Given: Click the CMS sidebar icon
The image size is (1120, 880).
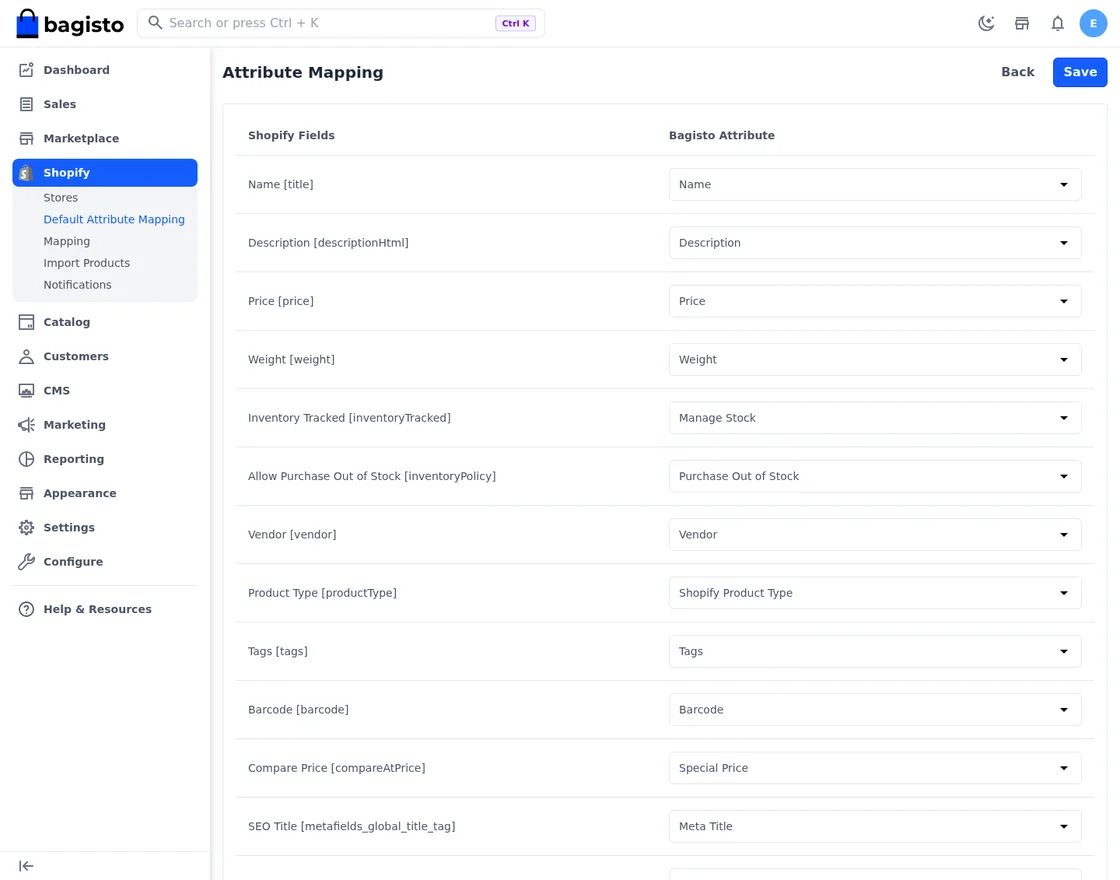Looking at the screenshot, I should (x=26, y=391).
